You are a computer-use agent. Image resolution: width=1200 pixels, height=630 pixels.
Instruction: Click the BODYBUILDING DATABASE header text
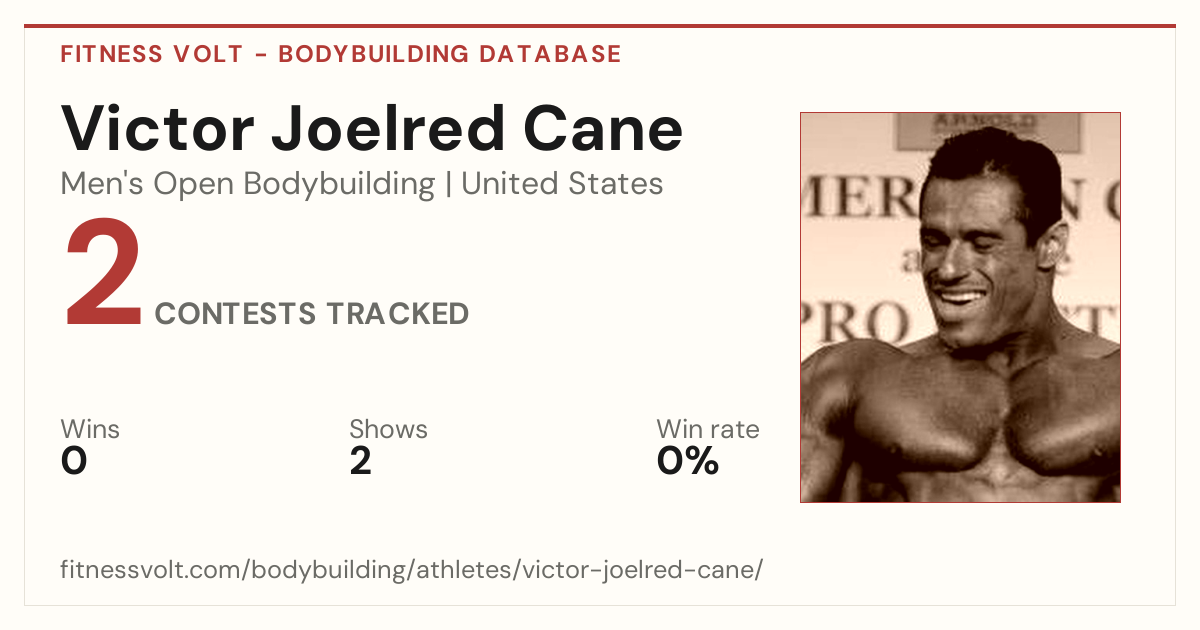[450, 54]
